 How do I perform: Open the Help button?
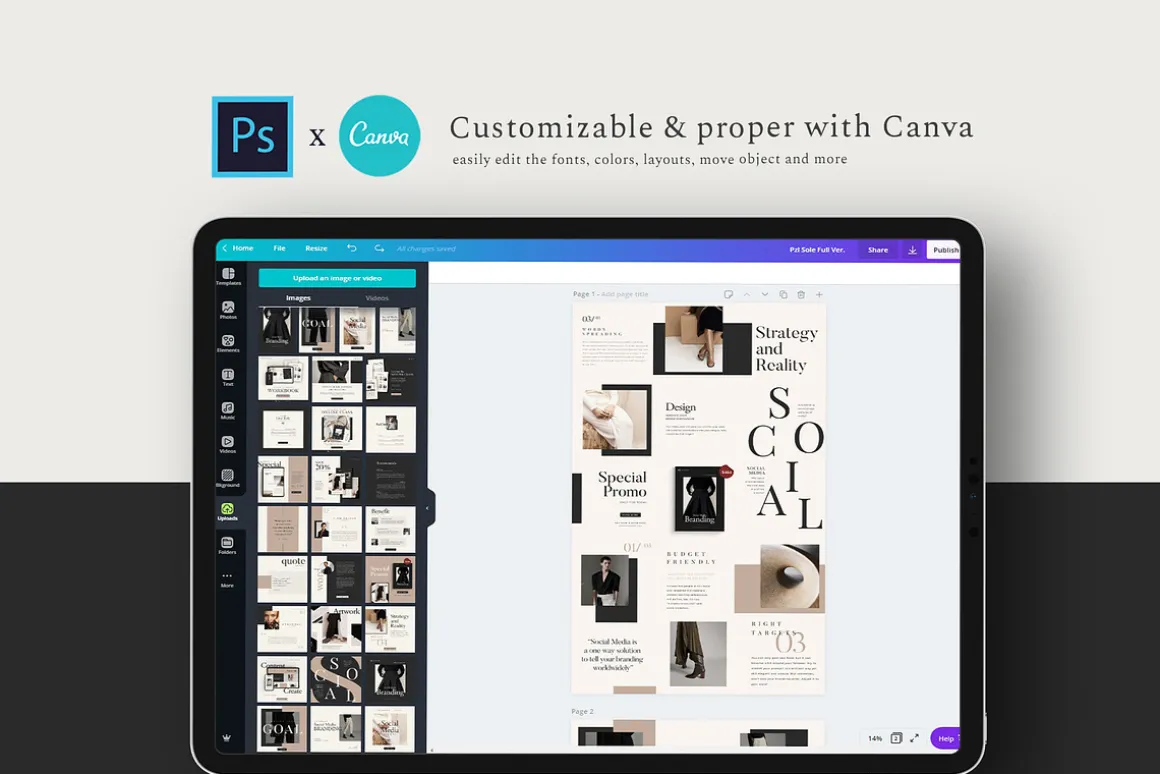(945, 738)
